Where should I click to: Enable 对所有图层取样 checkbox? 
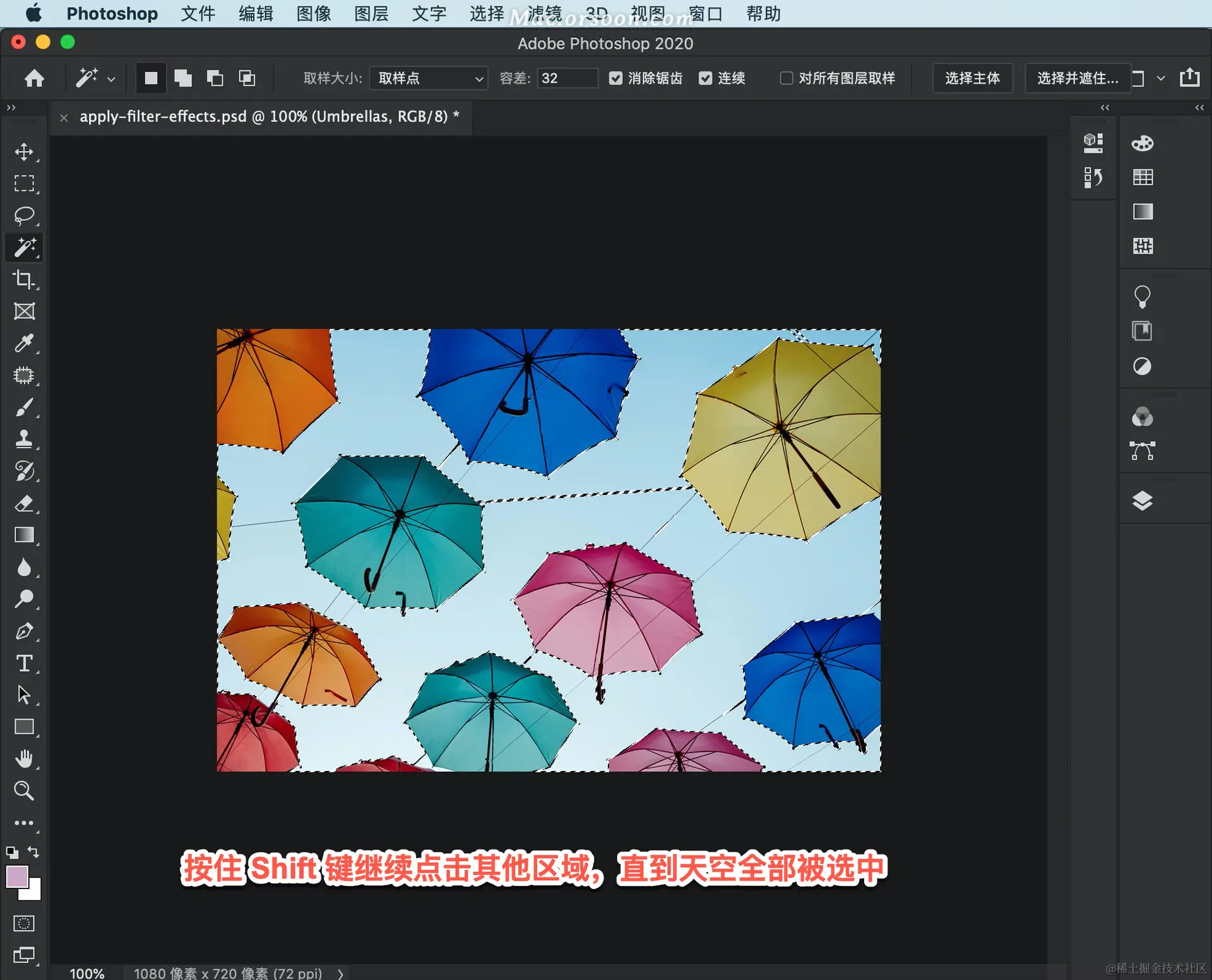tap(786, 78)
